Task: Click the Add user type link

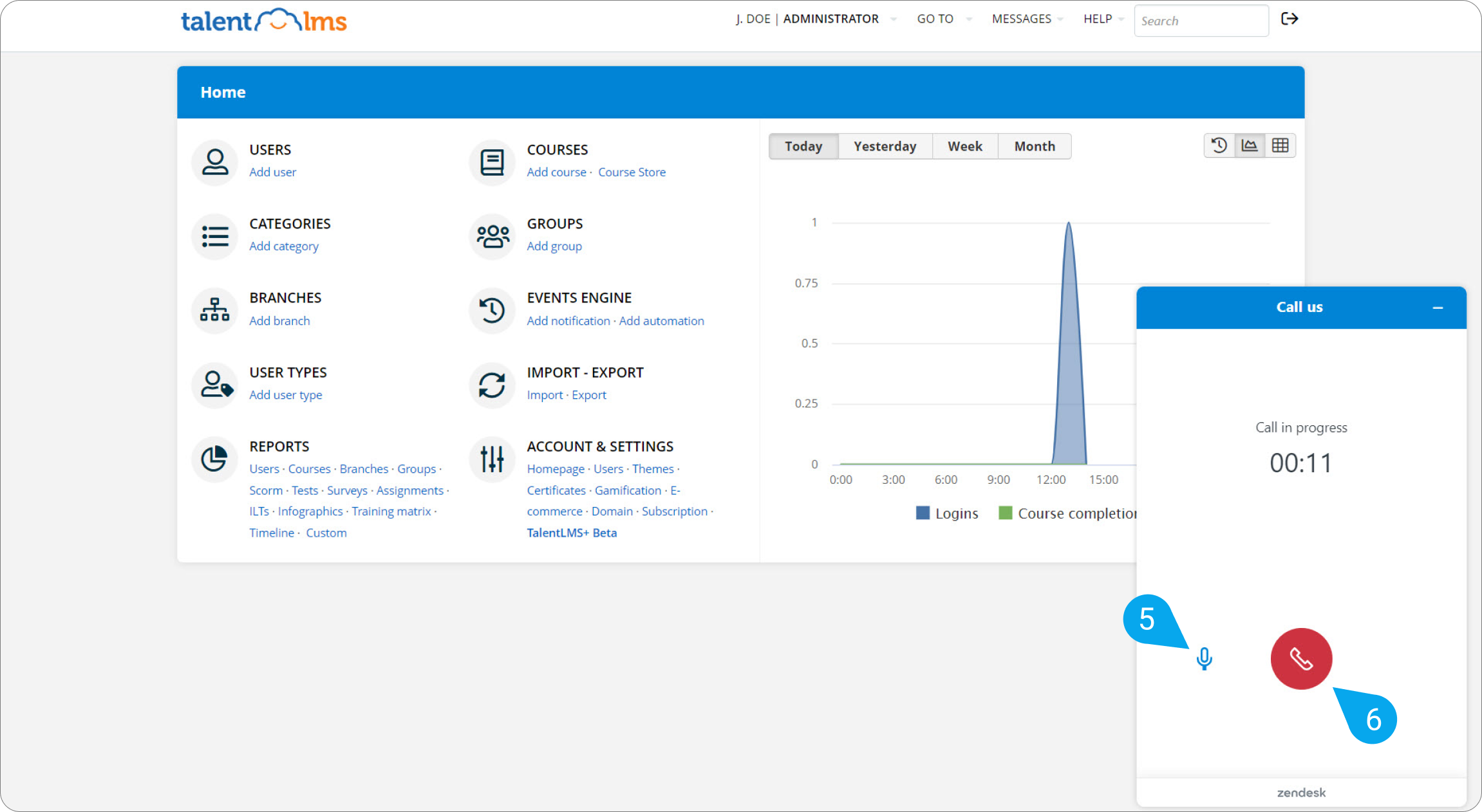Action: pos(285,394)
